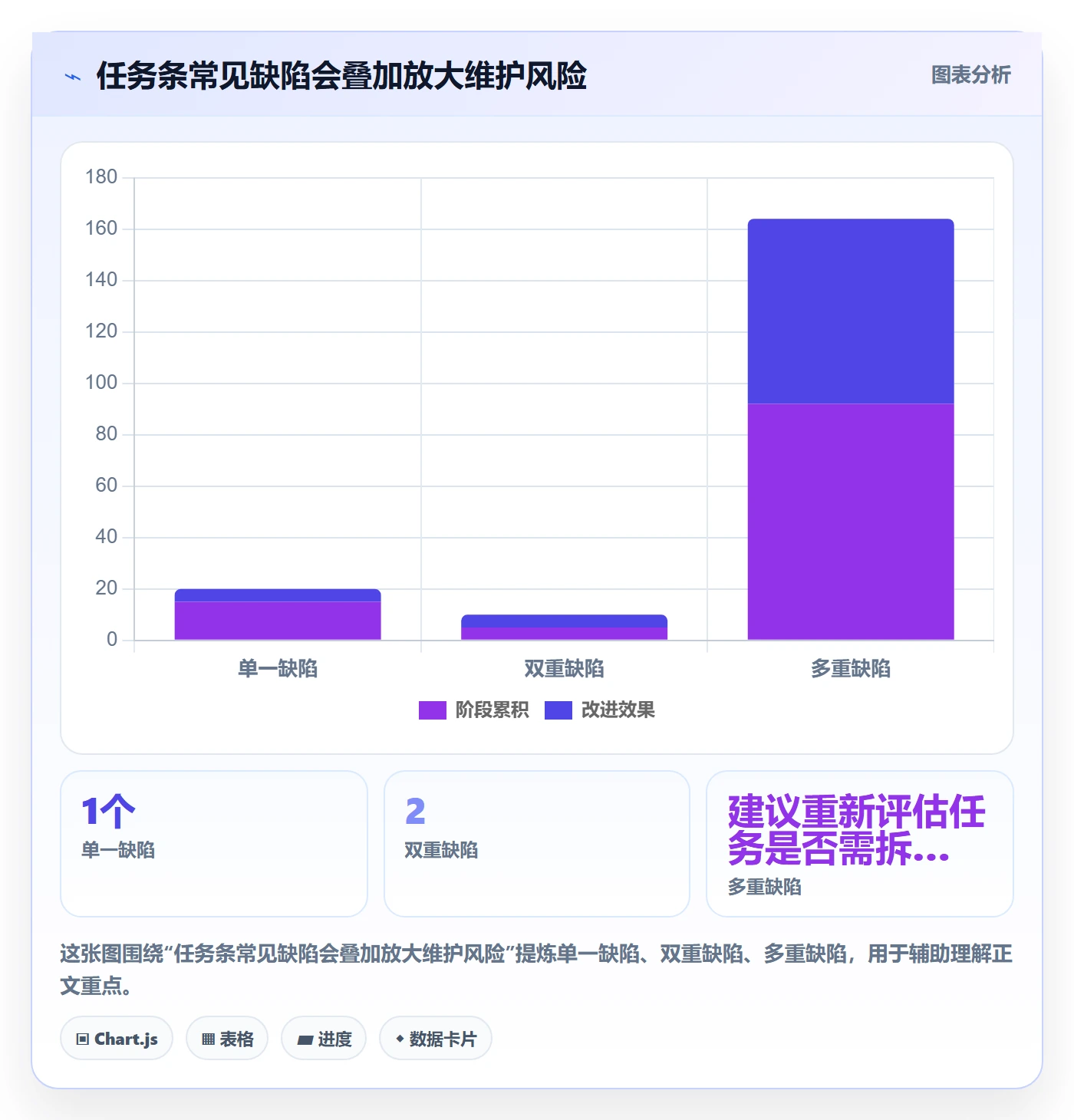Viewport: 1074px width, 1120px height.
Task: Click the description paragraph starting with 这张图围绕
Action: point(536,970)
